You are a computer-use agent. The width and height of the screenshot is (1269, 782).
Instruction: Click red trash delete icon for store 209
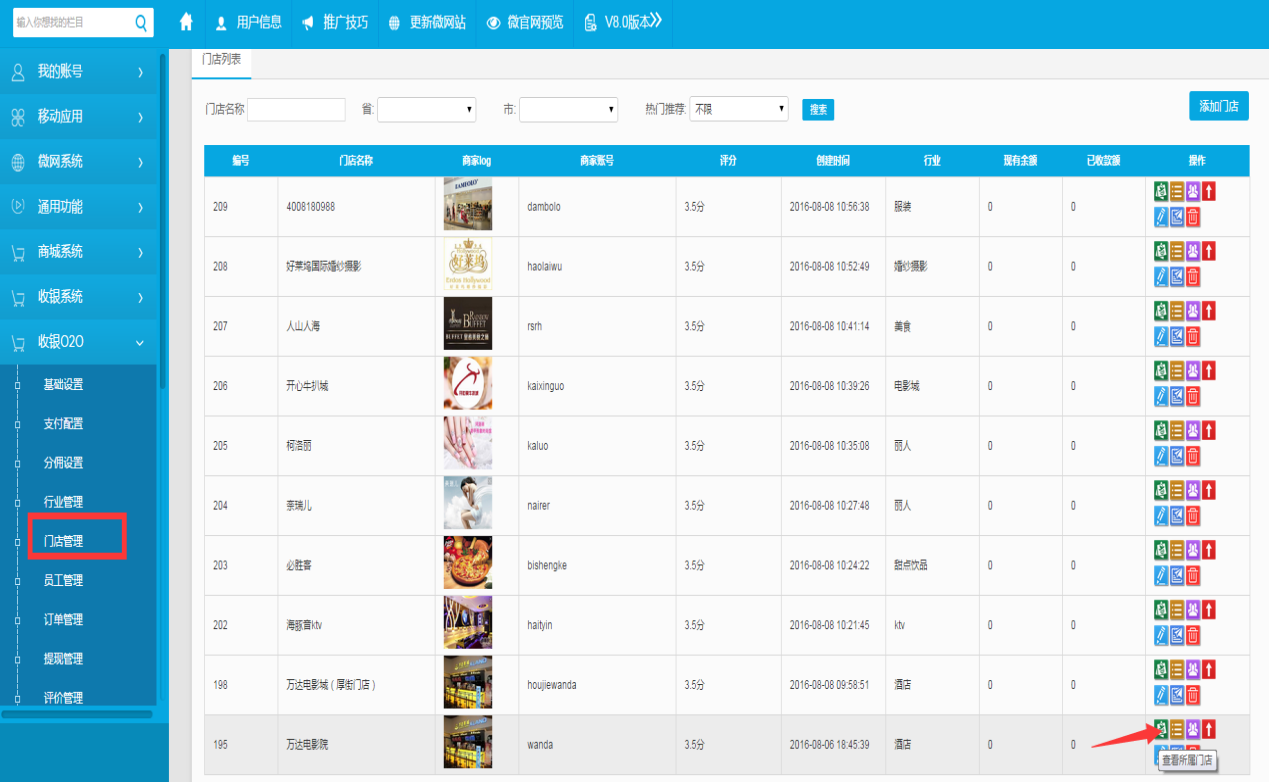click(1193, 217)
